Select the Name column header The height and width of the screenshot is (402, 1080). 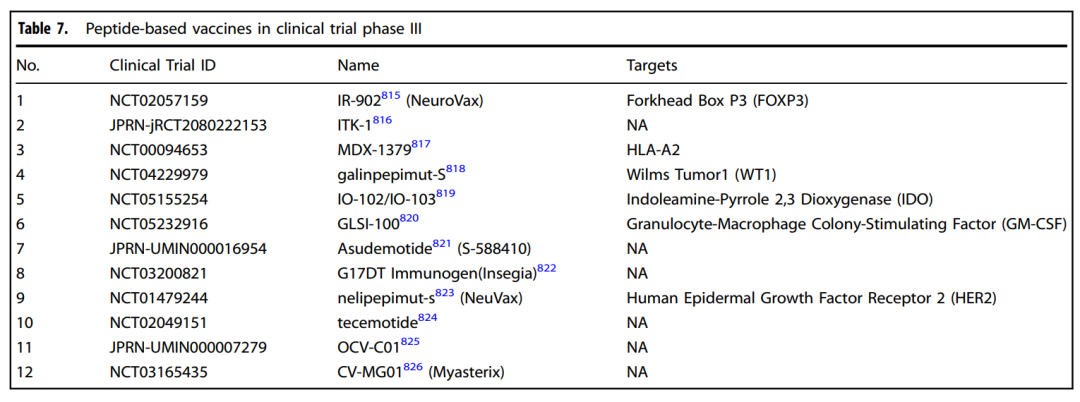(358, 66)
